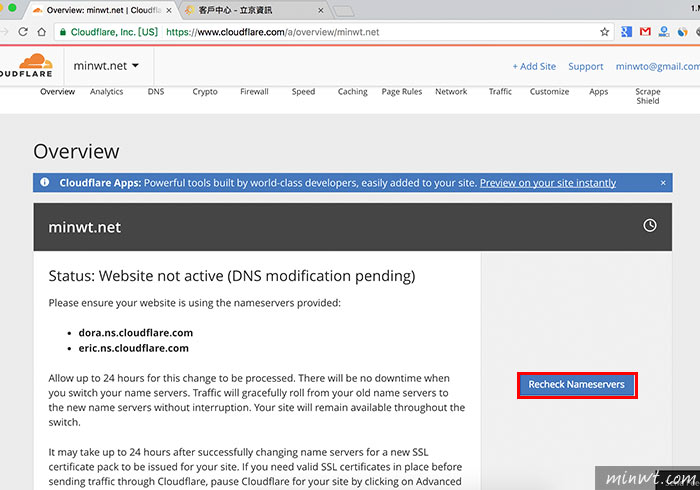Open the Support link
The width and height of the screenshot is (700, 490).
[x=585, y=66]
